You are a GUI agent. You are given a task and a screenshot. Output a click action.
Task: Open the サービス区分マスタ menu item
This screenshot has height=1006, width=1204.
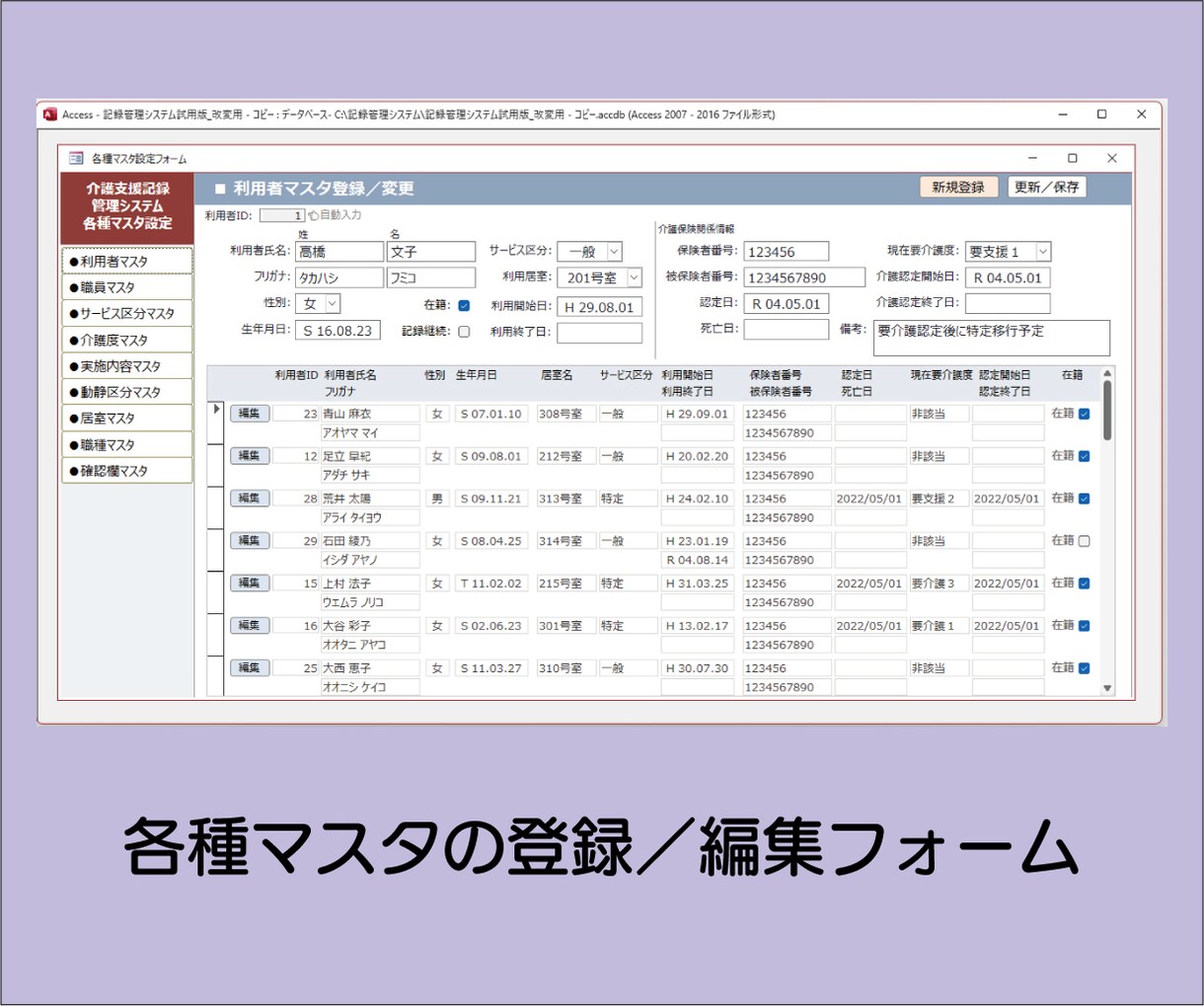[x=126, y=314]
